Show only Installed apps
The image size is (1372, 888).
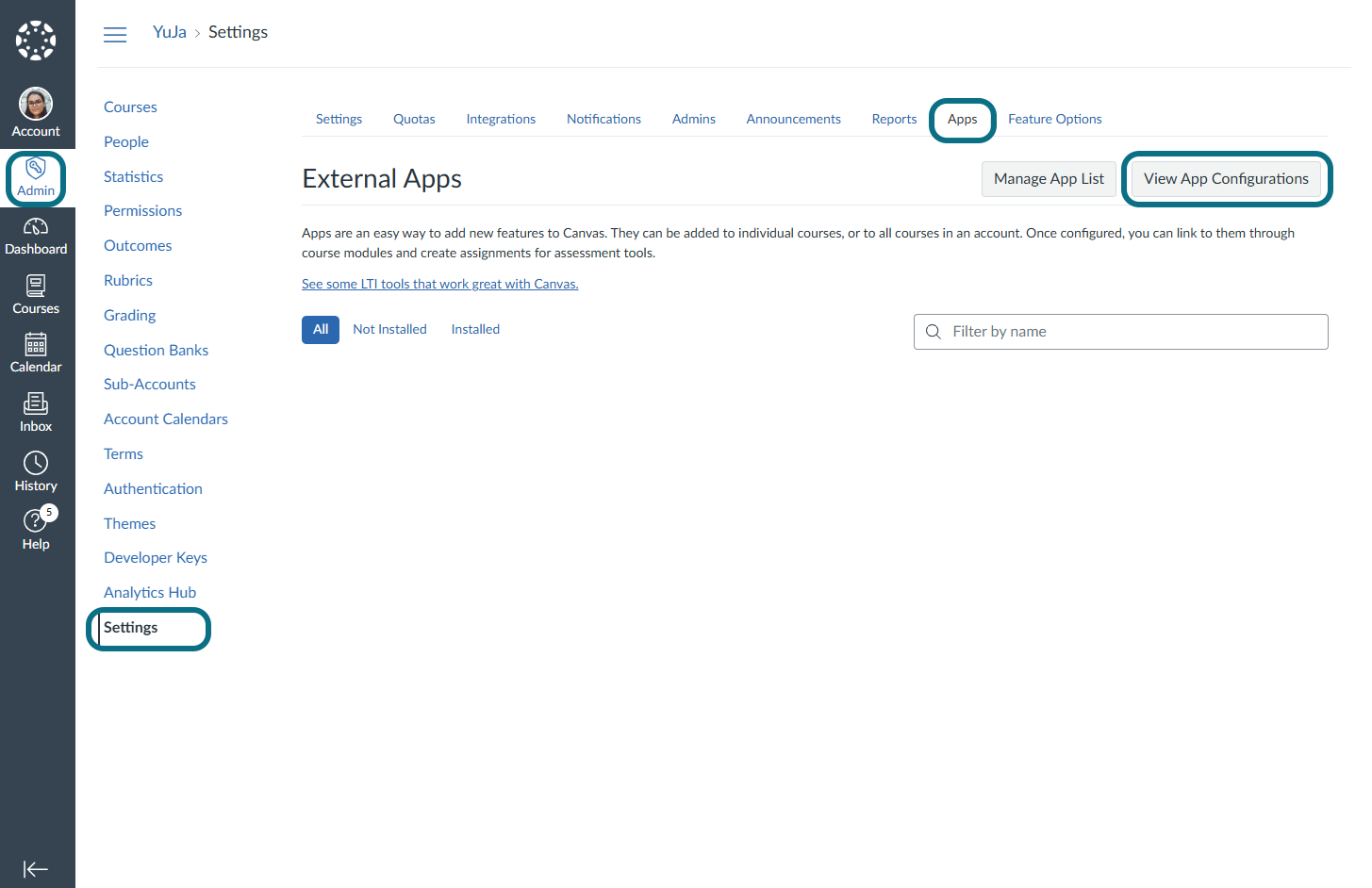coord(475,329)
